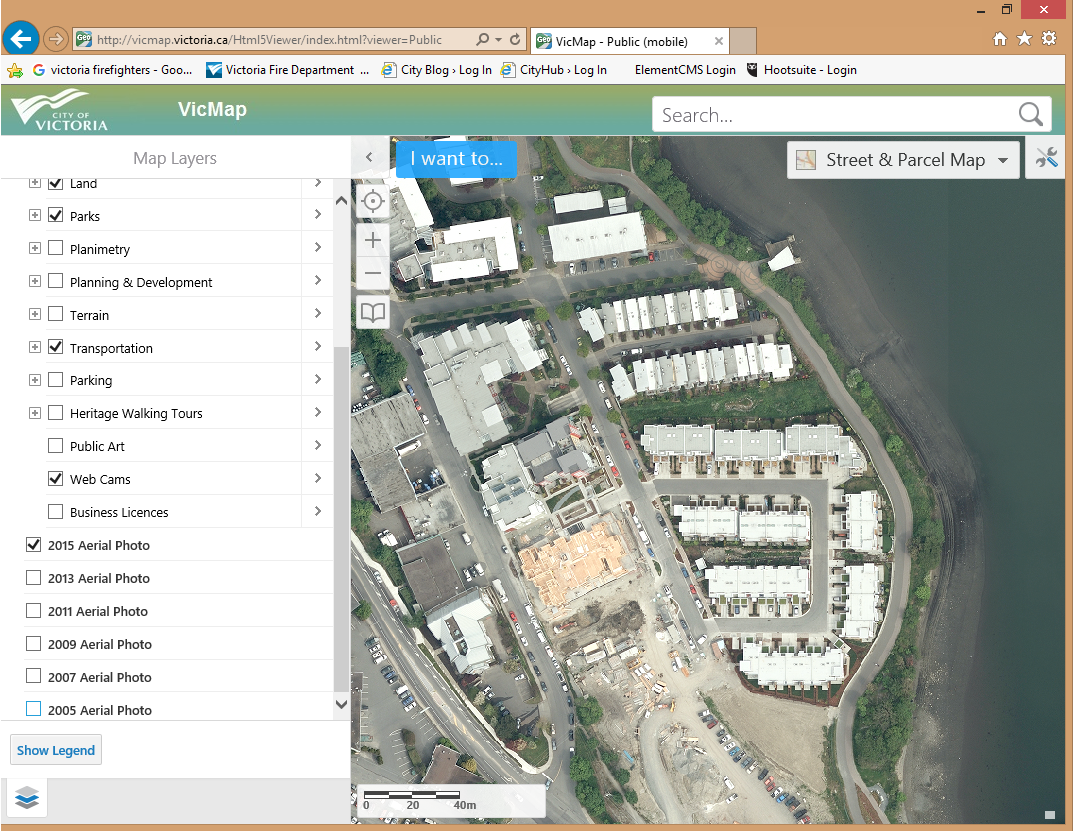Enable the 2013 Aerial Photo checkbox
The image size is (1073, 831).
(33, 578)
